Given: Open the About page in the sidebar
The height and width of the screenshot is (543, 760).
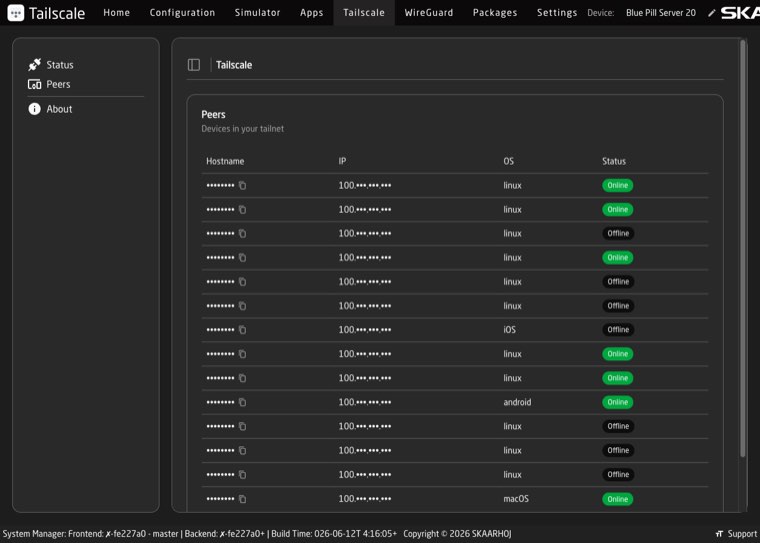Looking at the screenshot, I should (59, 109).
